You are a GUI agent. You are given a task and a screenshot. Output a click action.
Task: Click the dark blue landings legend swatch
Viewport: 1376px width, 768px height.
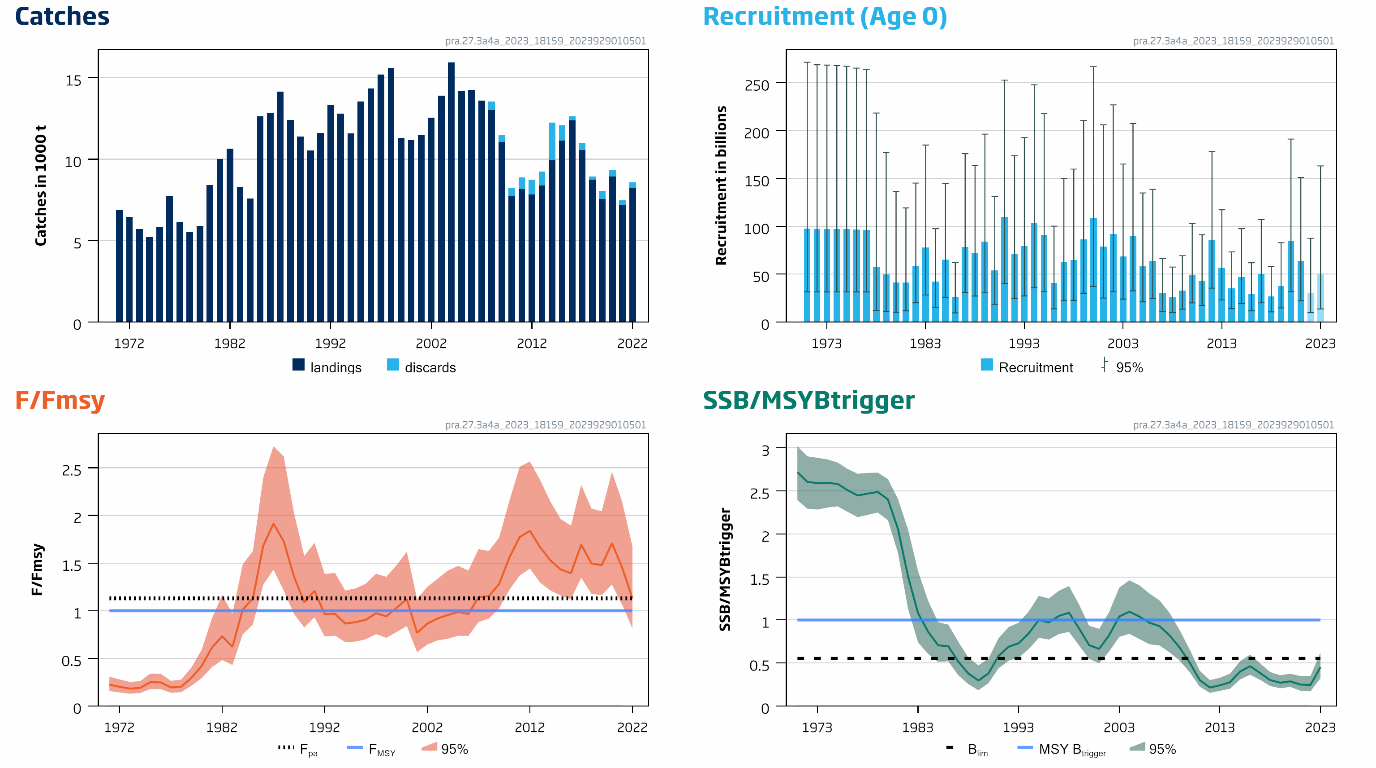click(298, 366)
